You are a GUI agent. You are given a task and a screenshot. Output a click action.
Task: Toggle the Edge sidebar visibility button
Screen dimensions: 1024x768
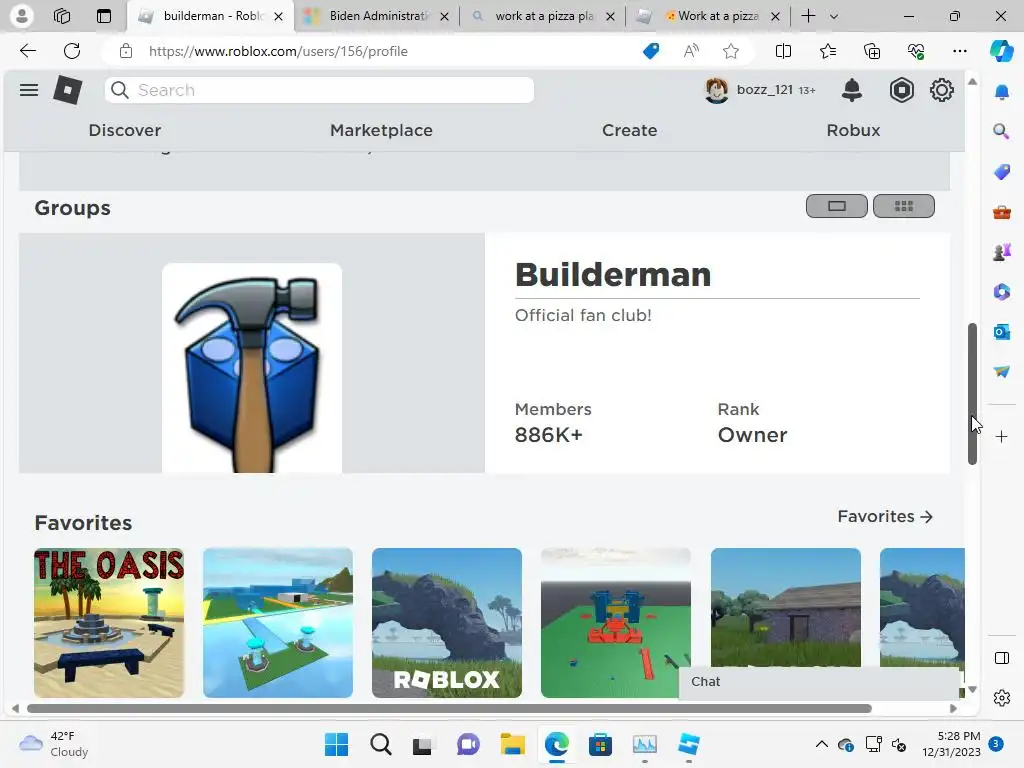(1001, 658)
